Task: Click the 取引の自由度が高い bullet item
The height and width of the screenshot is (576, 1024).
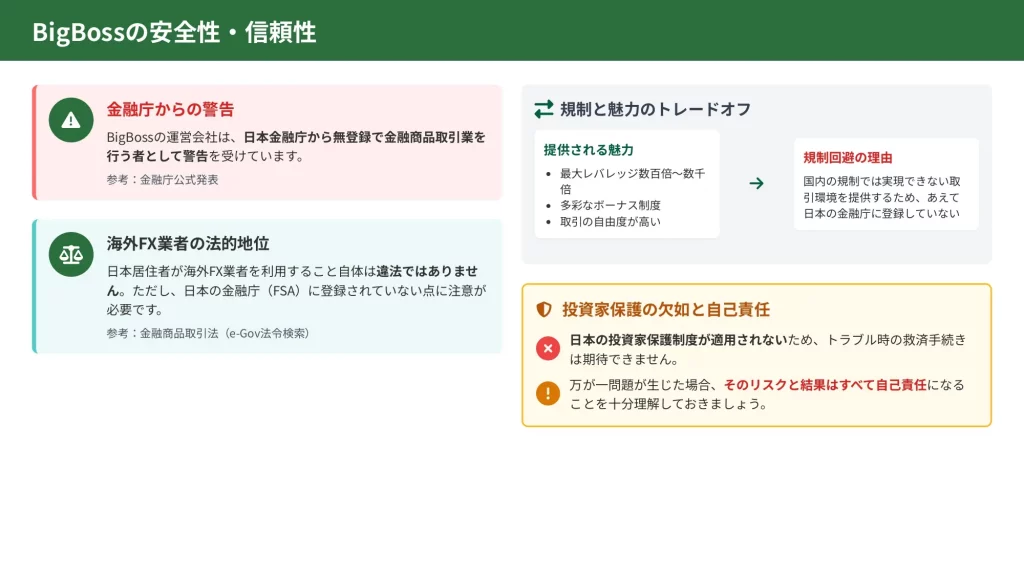Action: pos(610,221)
